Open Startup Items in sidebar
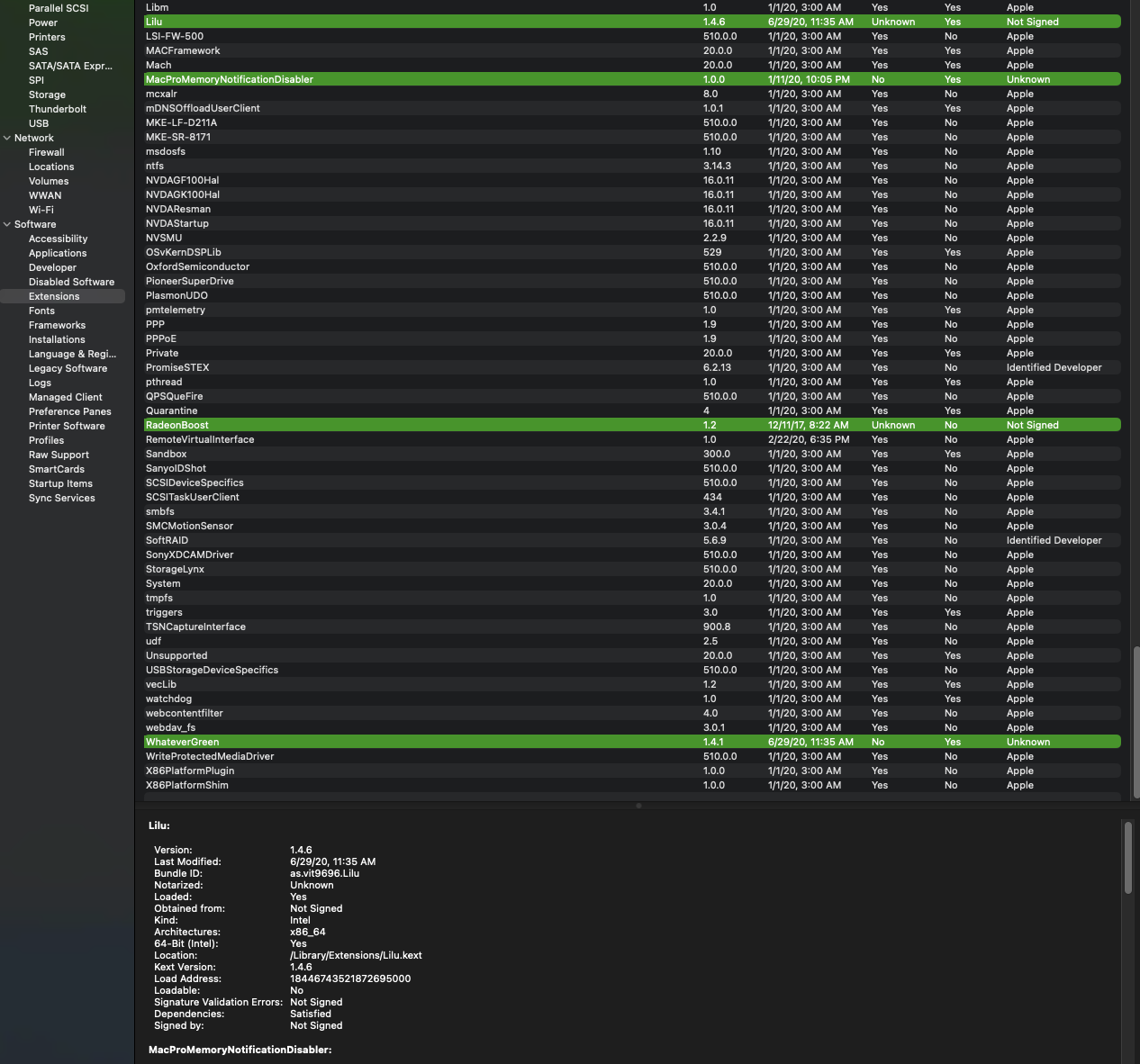Screen dimensions: 1140x1064 [x=60, y=483]
